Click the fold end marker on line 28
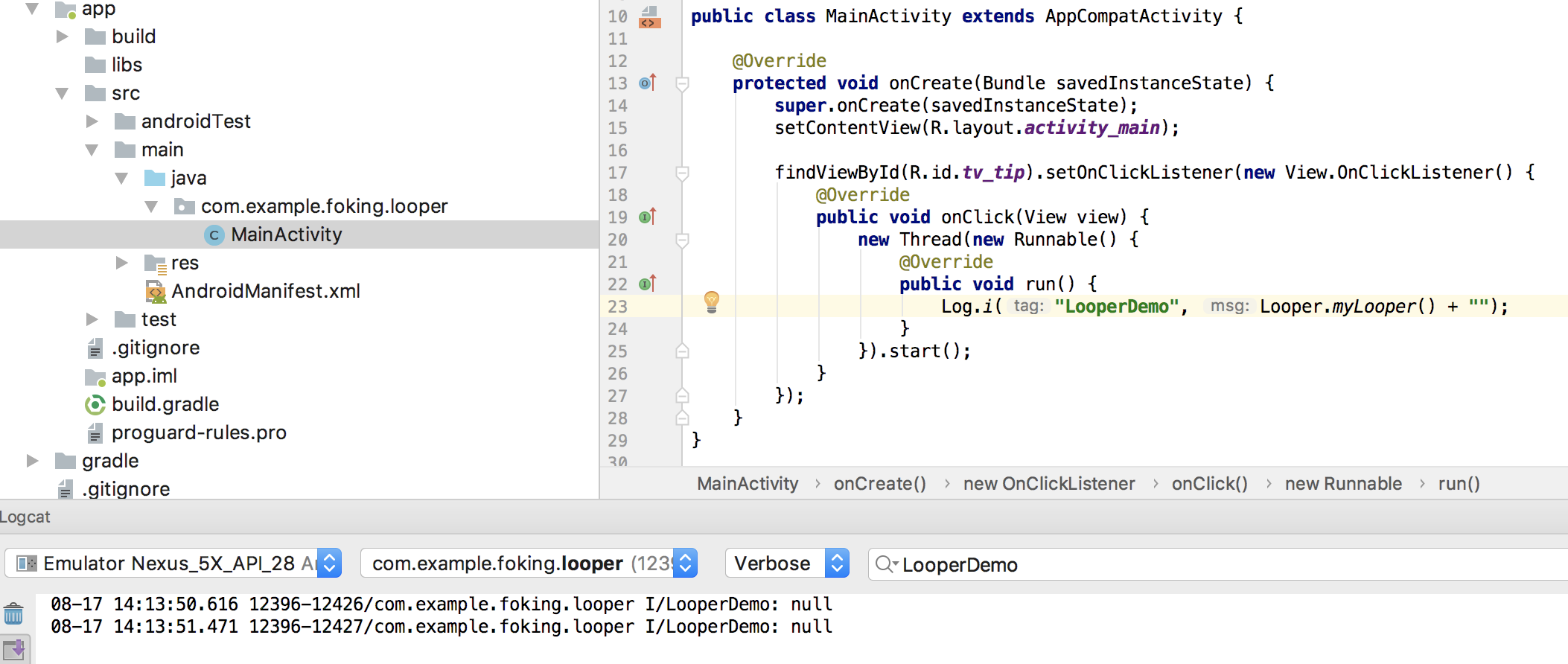1568x664 pixels. (x=682, y=418)
